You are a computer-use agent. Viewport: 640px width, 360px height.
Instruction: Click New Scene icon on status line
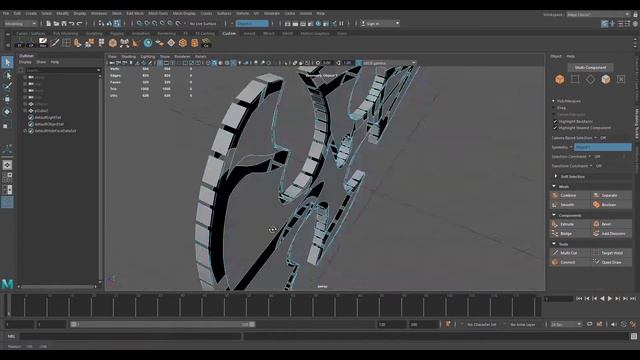click(48, 24)
